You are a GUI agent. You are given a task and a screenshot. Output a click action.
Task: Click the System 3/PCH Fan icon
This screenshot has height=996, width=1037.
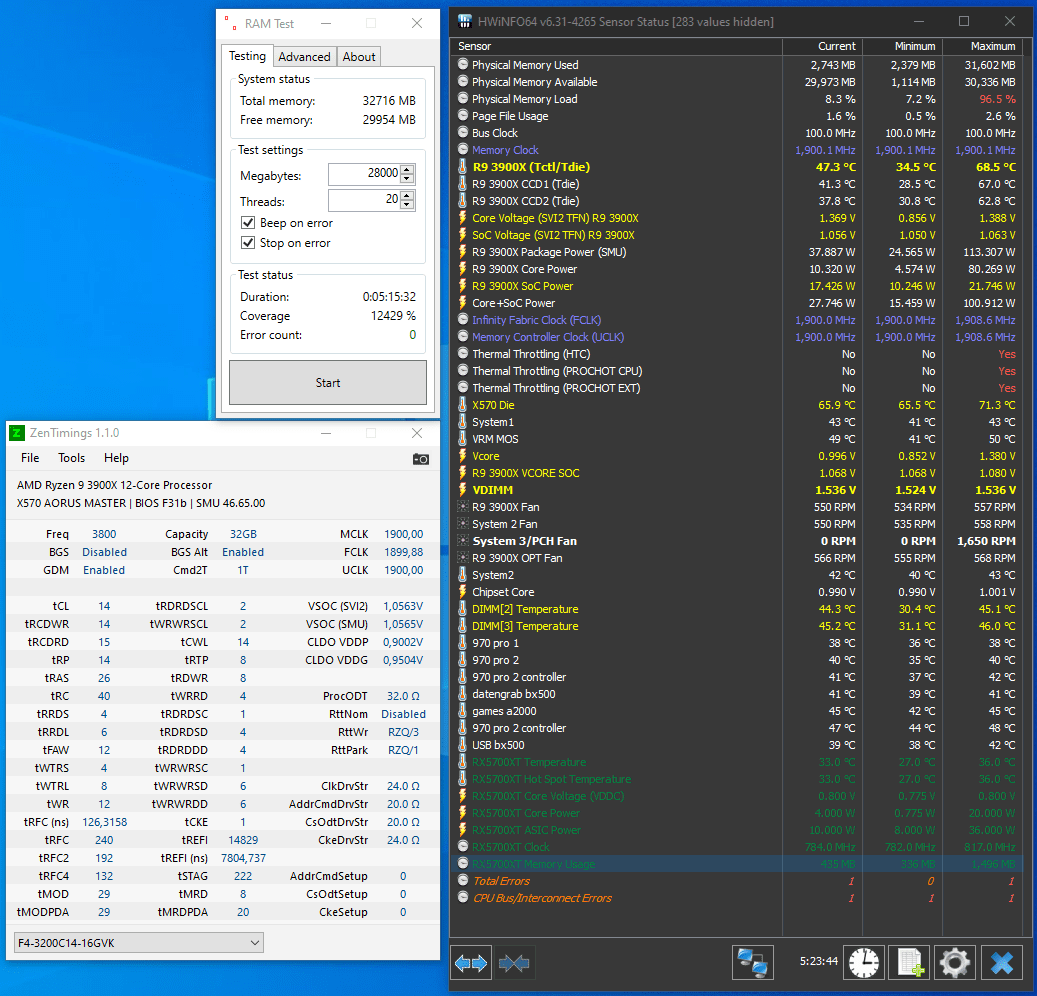click(463, 540)
